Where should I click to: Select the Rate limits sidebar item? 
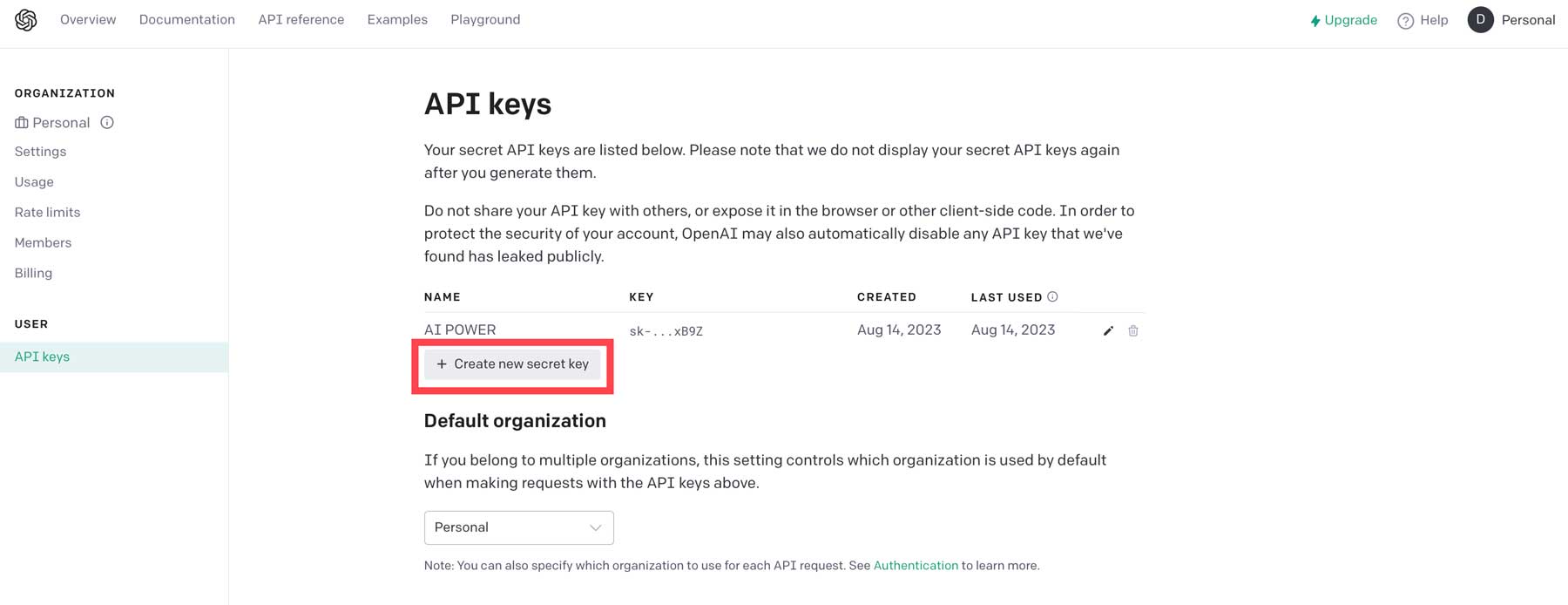tap(47, 212)
